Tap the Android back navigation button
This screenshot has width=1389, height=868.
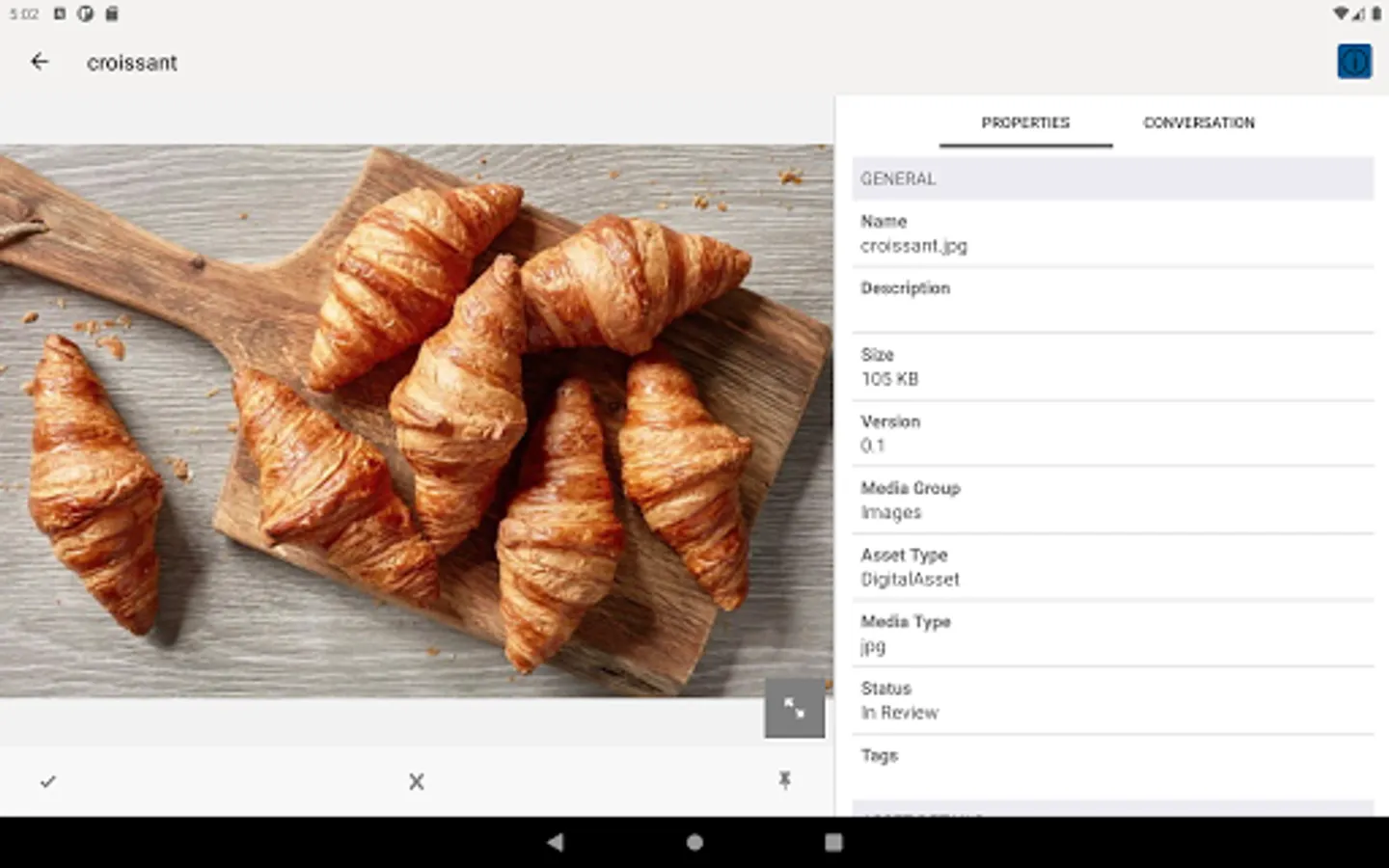click(555, 842)
